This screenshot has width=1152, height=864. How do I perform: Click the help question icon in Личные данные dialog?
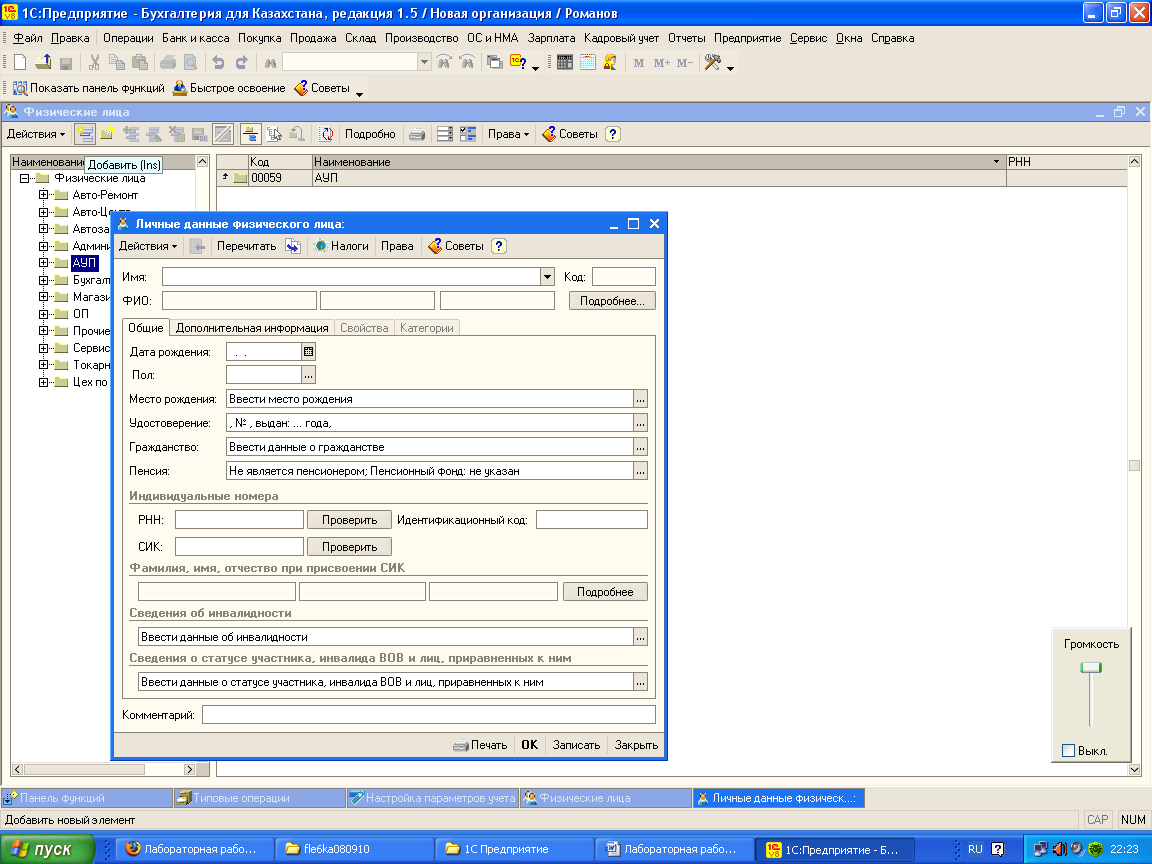pos(499,246)
